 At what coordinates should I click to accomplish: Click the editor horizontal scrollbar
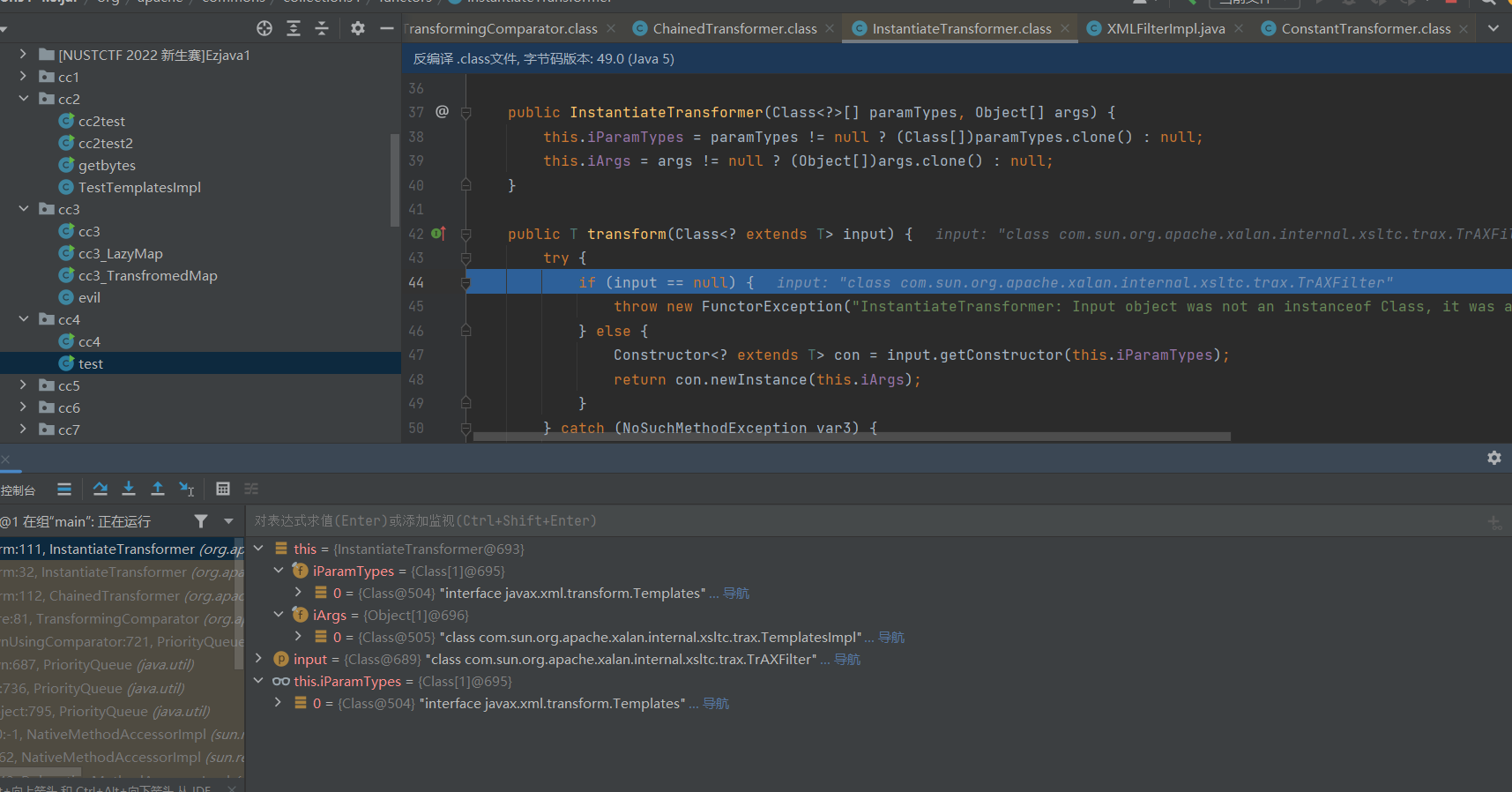click(x=852, y=437)
